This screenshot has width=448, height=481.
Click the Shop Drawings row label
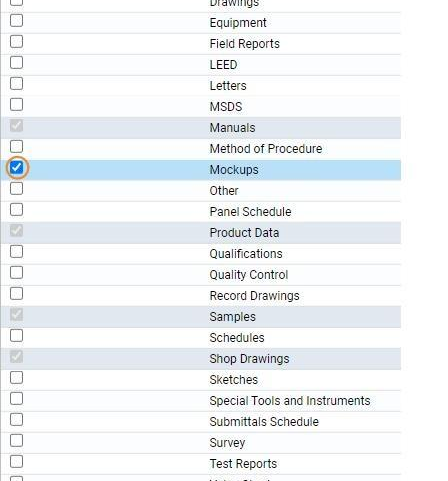pos(249,359)
